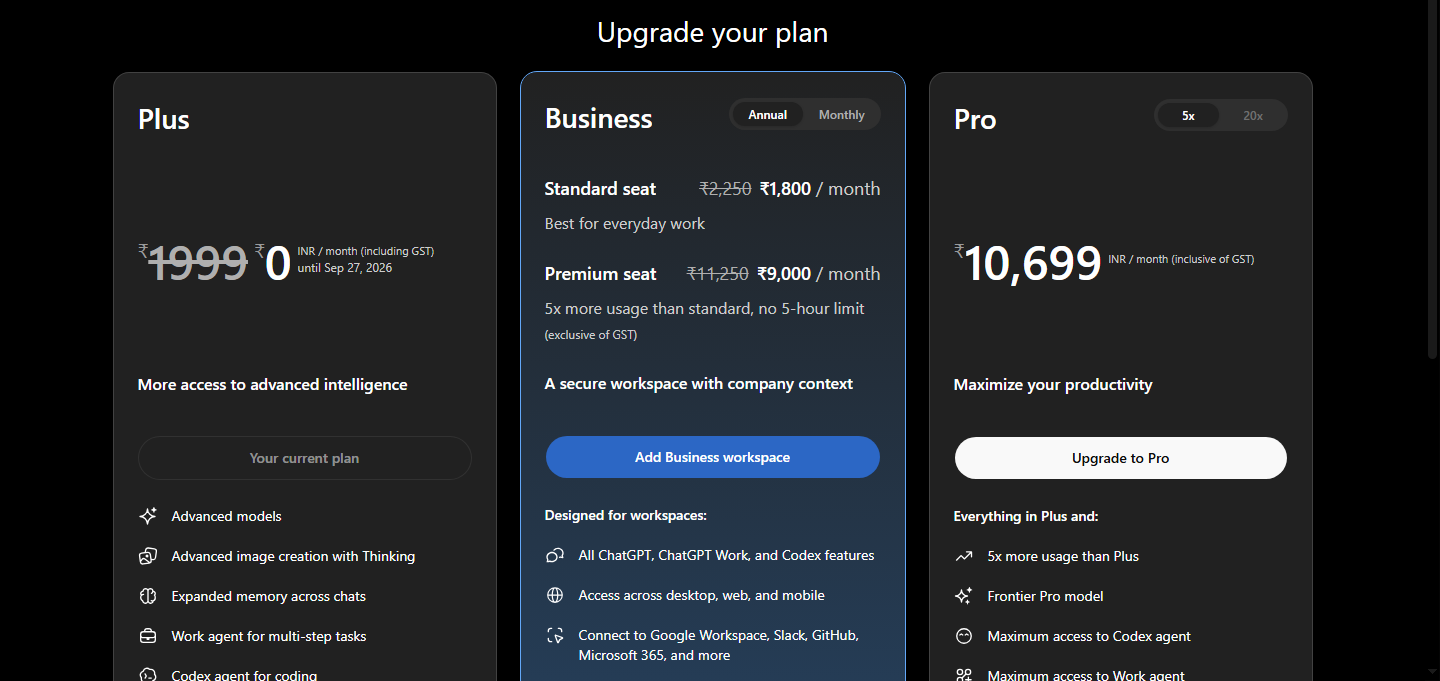Click the page's vertical scrollbar thumb
The image size is (1440, 681).
tap(1432, 180)
